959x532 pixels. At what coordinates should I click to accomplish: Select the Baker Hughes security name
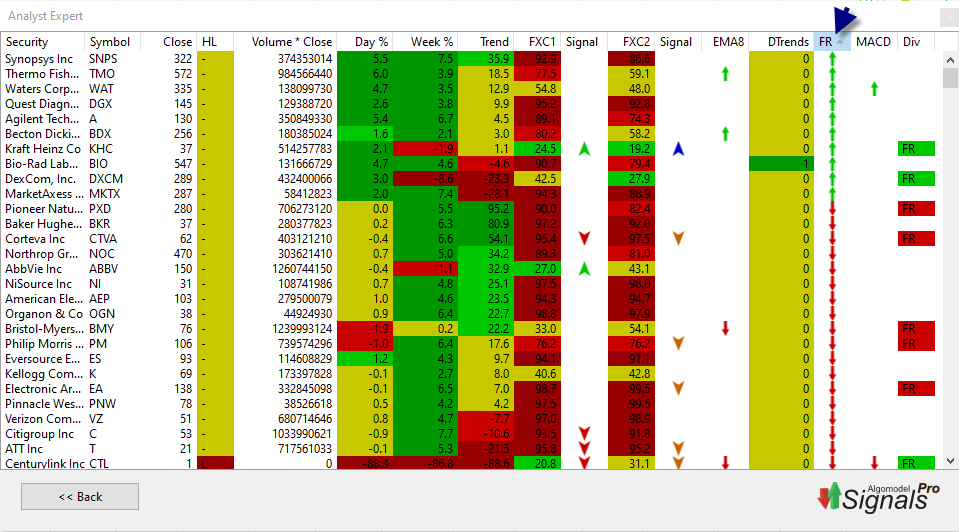coord(43,224)
